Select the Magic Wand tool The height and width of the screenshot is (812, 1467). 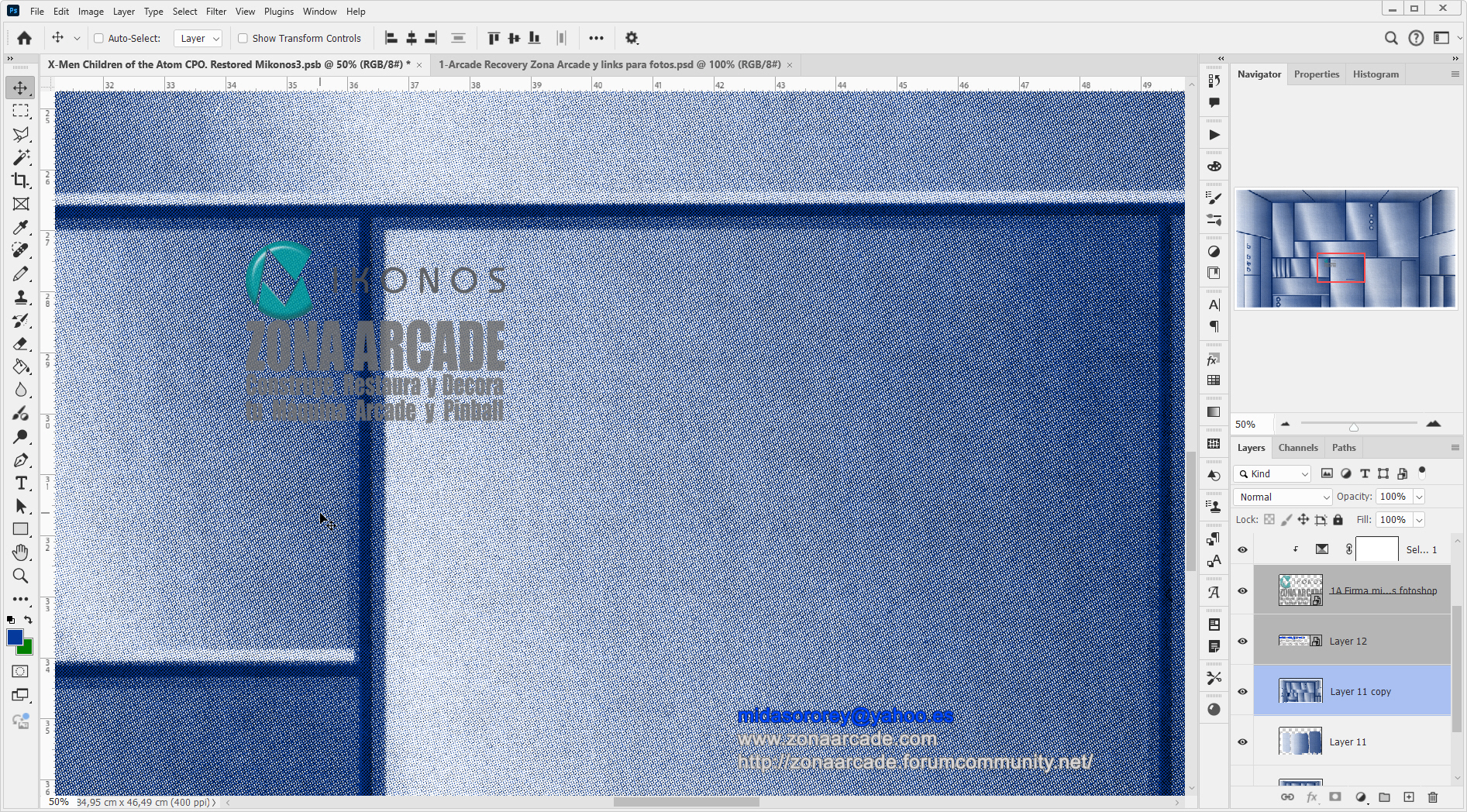(x=21, y=157)
